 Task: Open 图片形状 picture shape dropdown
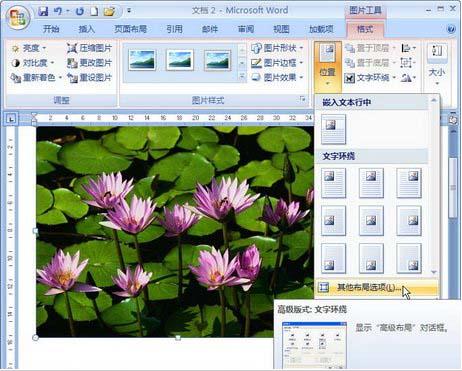tap(277, 48)
